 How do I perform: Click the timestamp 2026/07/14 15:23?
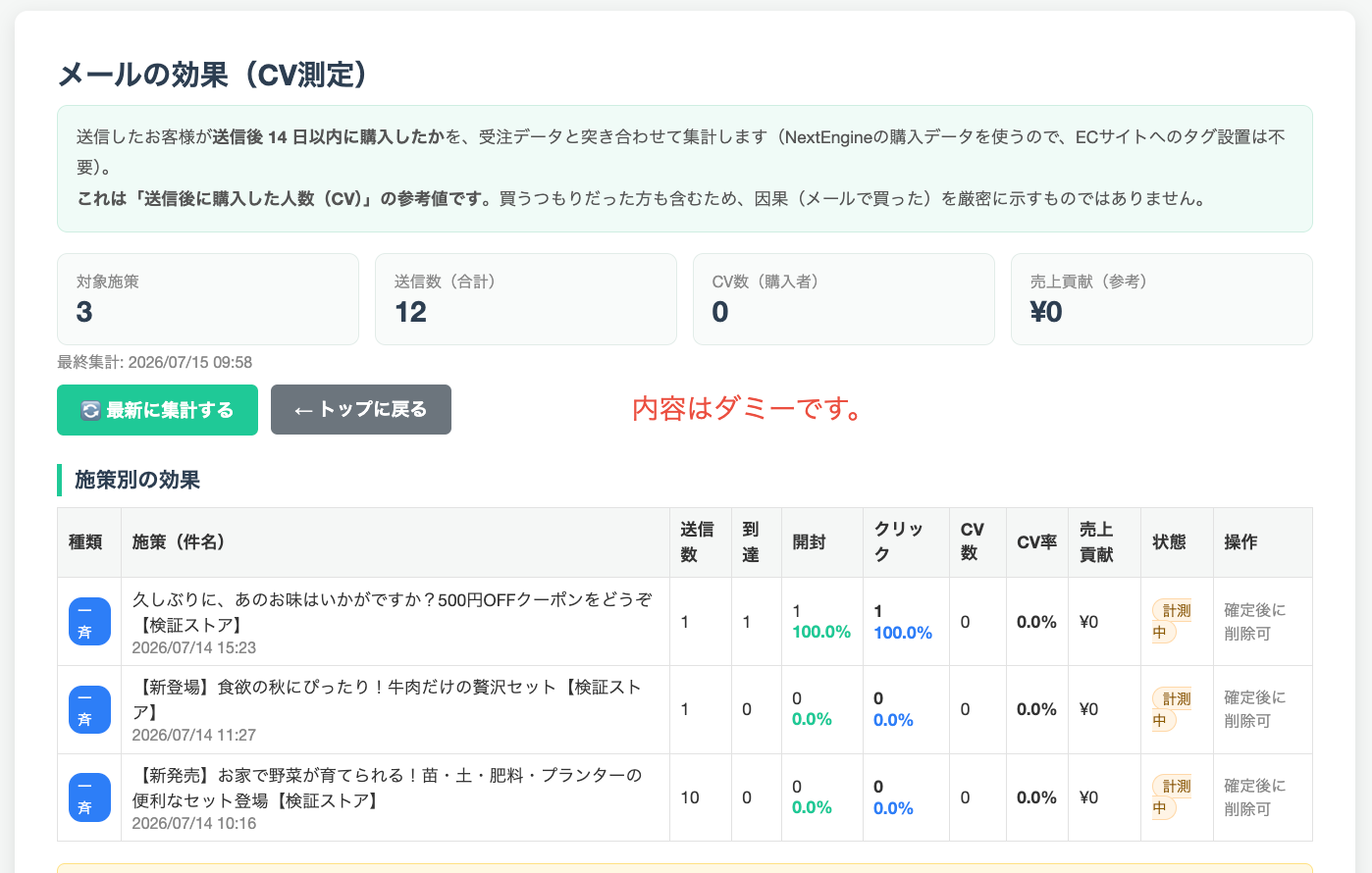click(194, 647)
